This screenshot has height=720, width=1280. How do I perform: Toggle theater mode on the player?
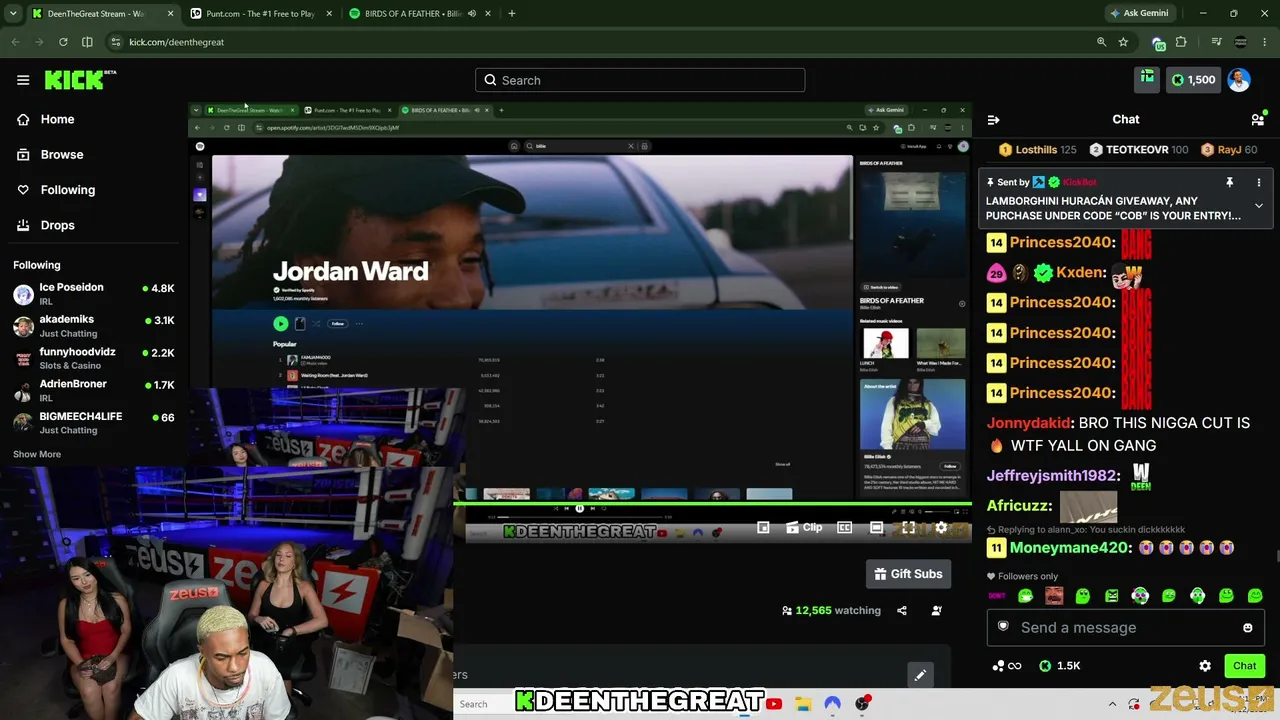click(x=877, y=528)
